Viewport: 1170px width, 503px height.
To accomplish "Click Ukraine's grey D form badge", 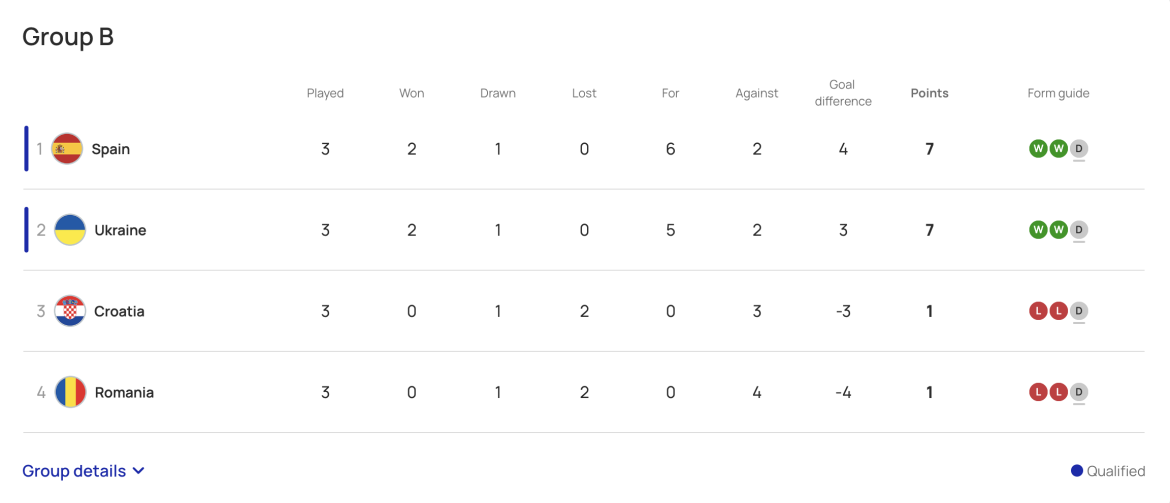I will tap(1078, 230).
